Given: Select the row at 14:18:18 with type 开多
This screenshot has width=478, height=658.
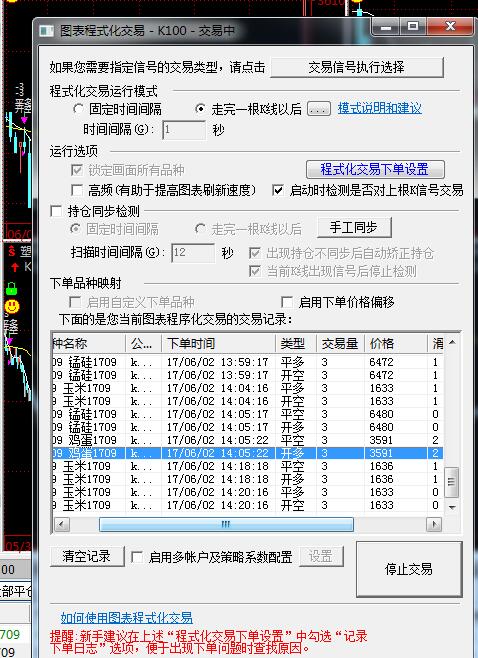Looking at the screenshot, I should pos(248,479).
